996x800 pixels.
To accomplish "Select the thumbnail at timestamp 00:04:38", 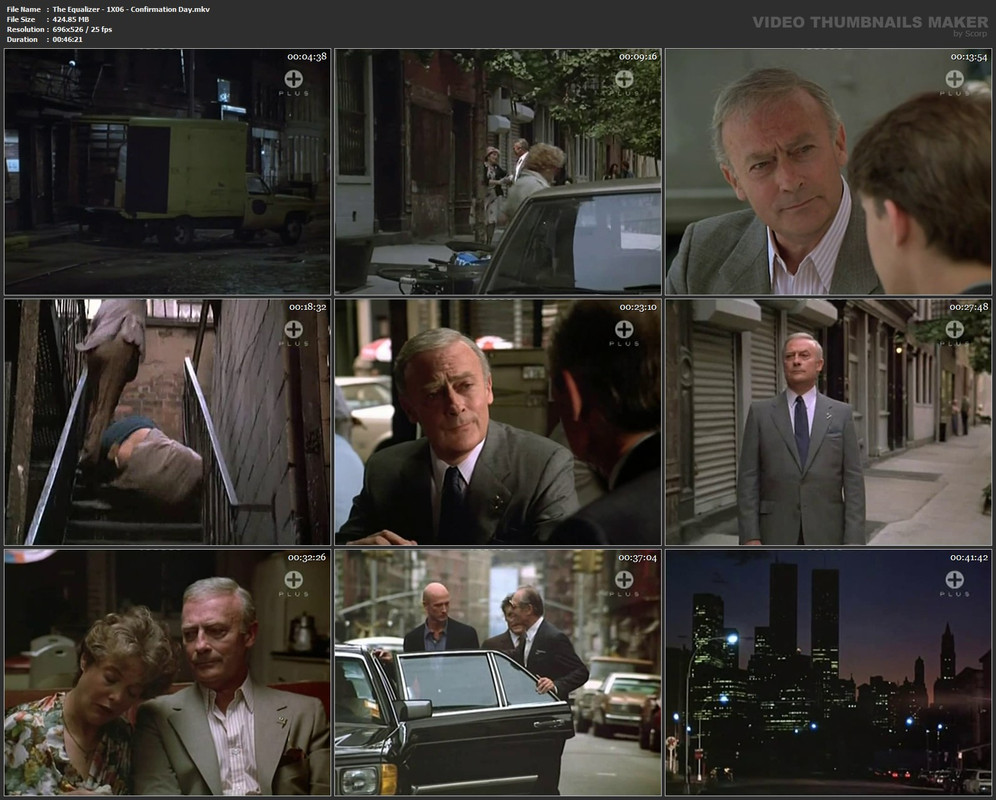I will click(168, 172).
